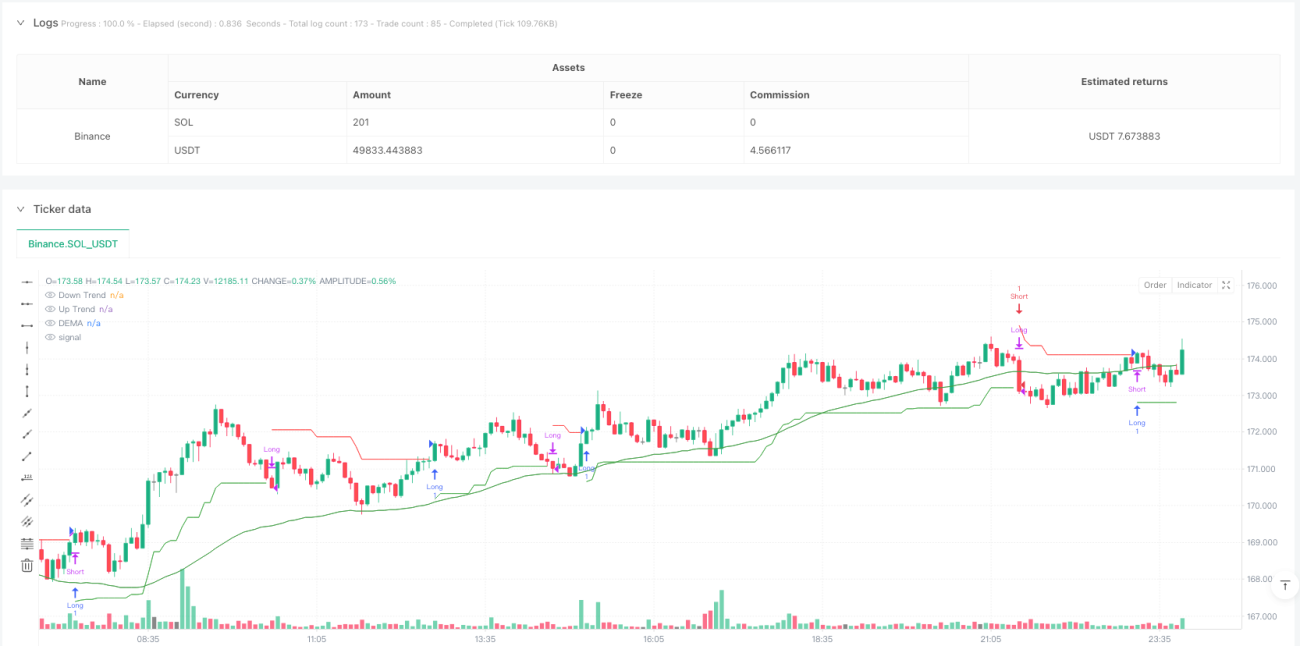This screenshot has height=646, width=1300.
Task: Click the Order button on chart
Action: click(x=1155, y=285)
